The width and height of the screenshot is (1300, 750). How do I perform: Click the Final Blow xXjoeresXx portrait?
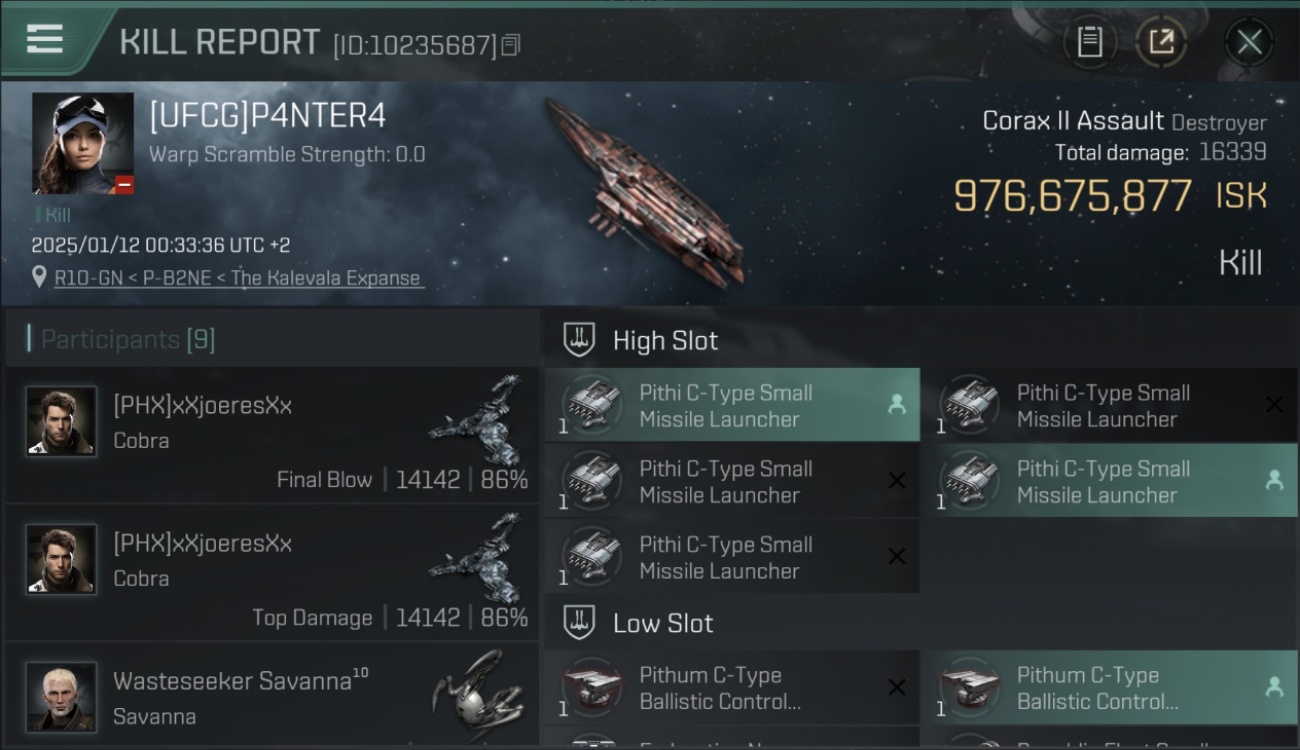[x=62, y=421]
